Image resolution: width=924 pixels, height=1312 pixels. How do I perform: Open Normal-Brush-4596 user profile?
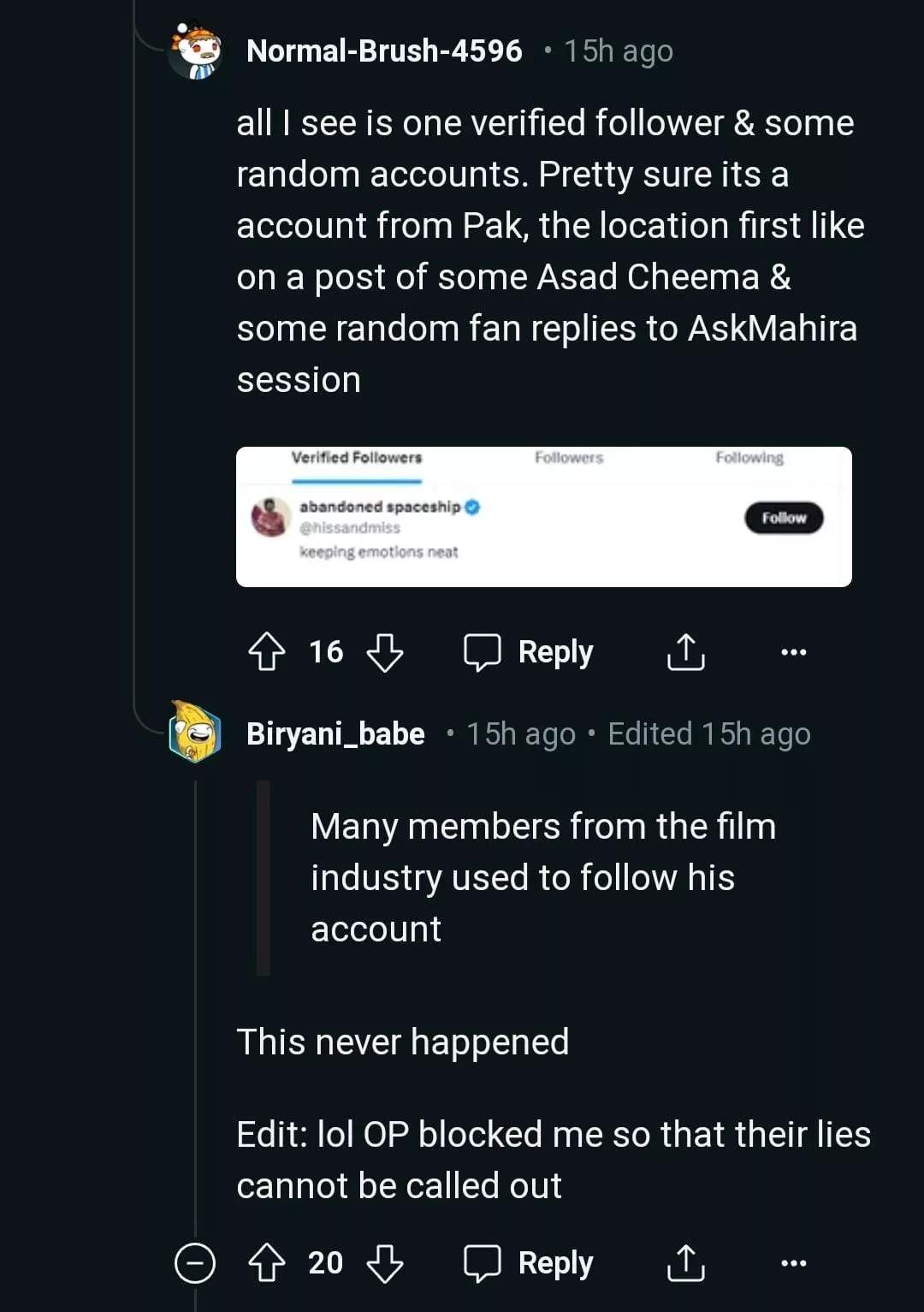coord(384,51)
